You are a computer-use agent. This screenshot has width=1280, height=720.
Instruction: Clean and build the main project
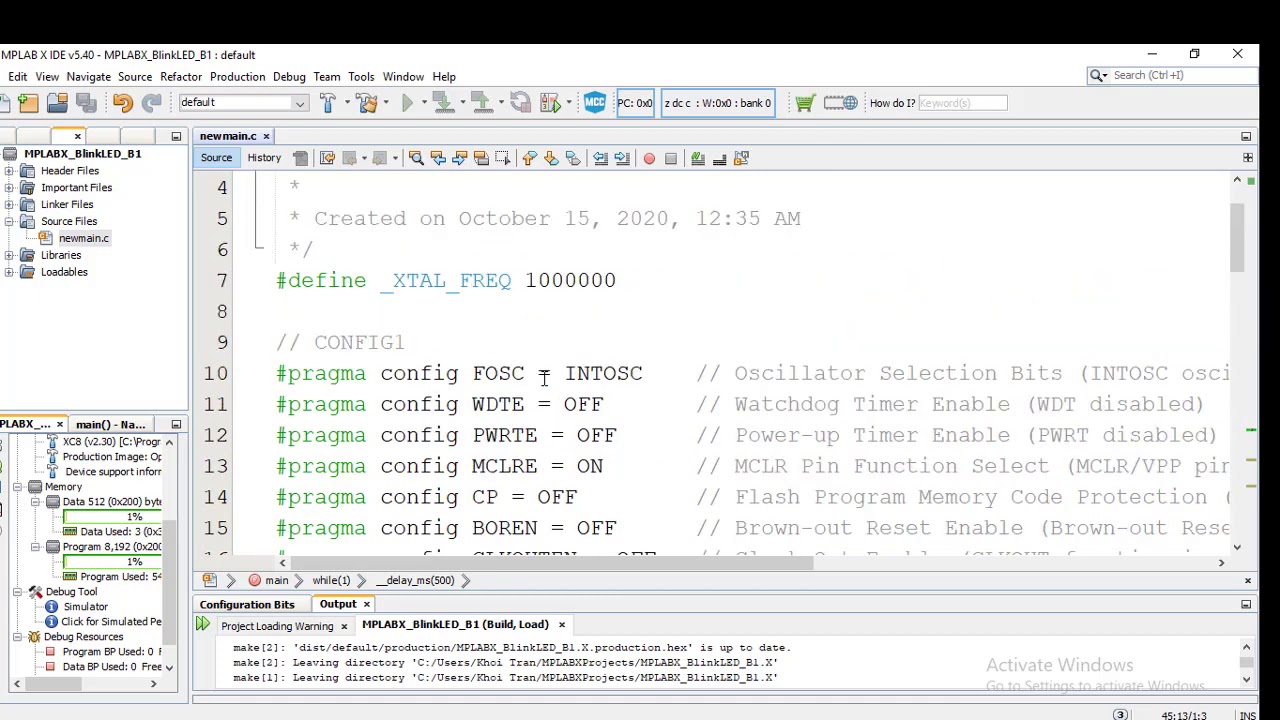[x=367, y=103]
